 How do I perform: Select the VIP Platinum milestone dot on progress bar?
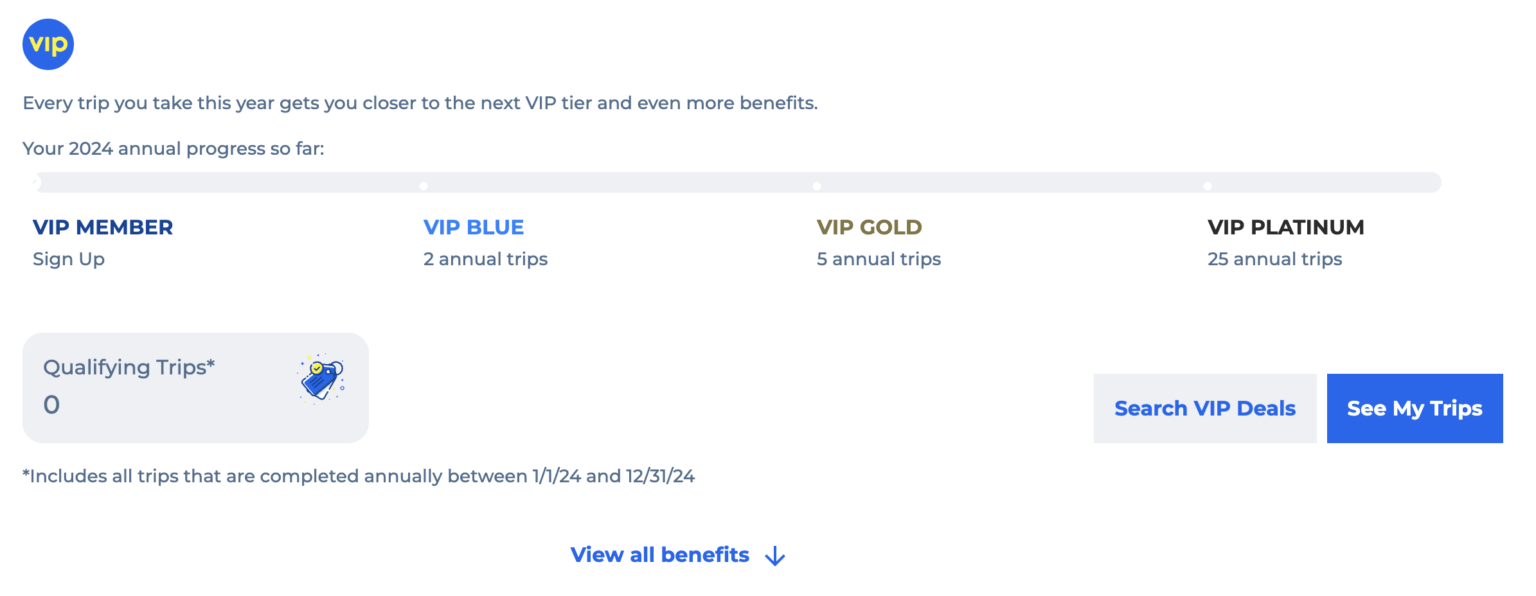pyautogui.click(x=1207, y=184)
